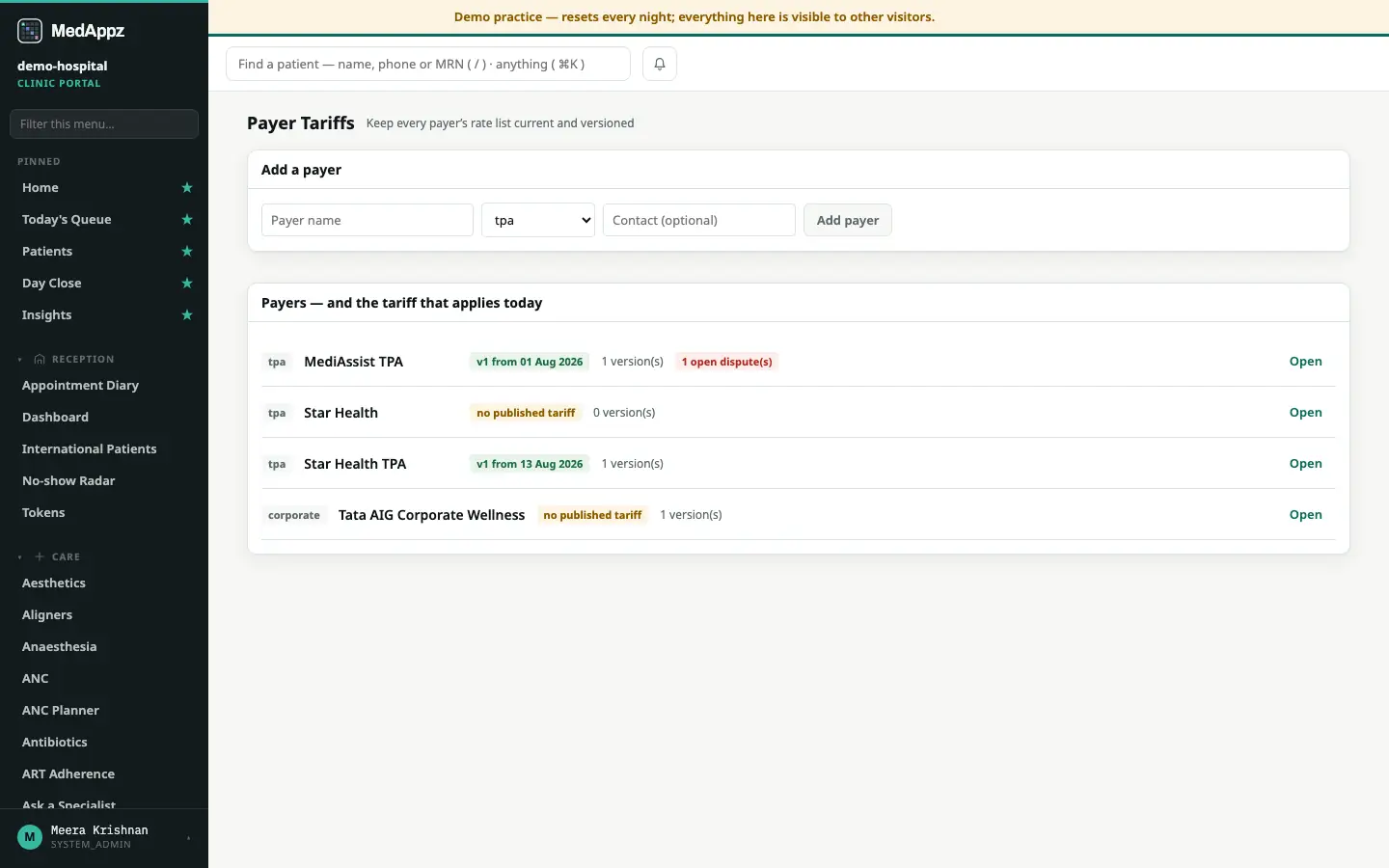Click Meera Krishnan's avatar
The image size is (1389, 868).
pyautogui.click(x=30, y=837)
